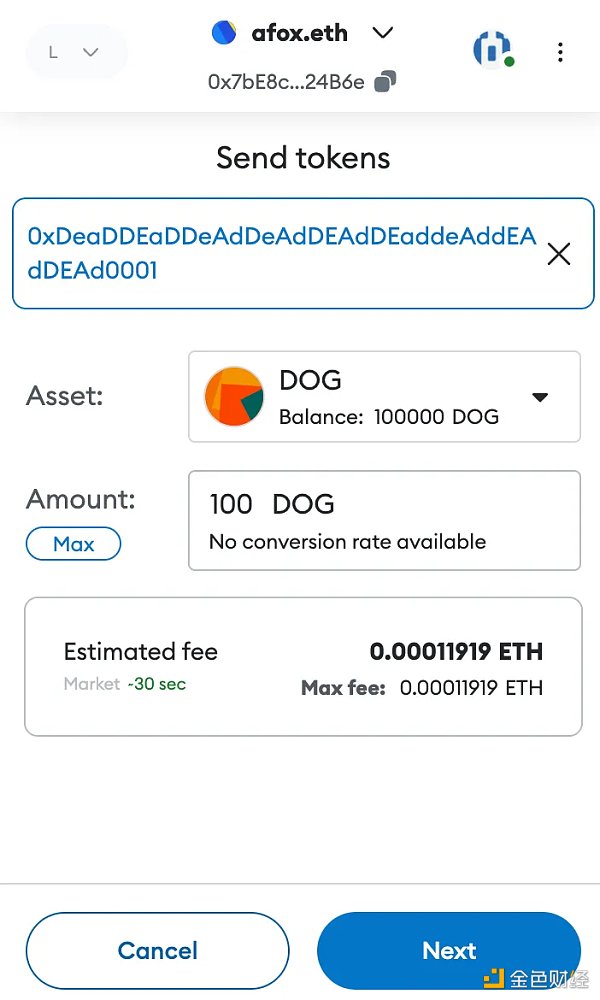The image size is (600, 1000).
Task: Click the DOG balance text
Action: coord(389,417)
